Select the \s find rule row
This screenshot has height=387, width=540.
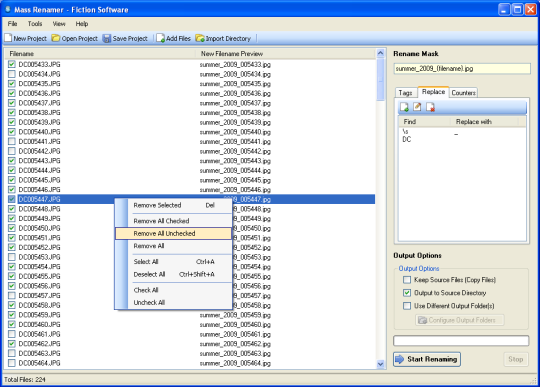[x=462, y=132]
